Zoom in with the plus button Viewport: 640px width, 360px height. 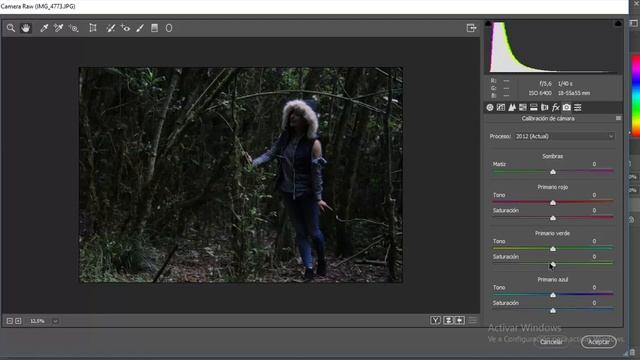click(x=18, y=321)
